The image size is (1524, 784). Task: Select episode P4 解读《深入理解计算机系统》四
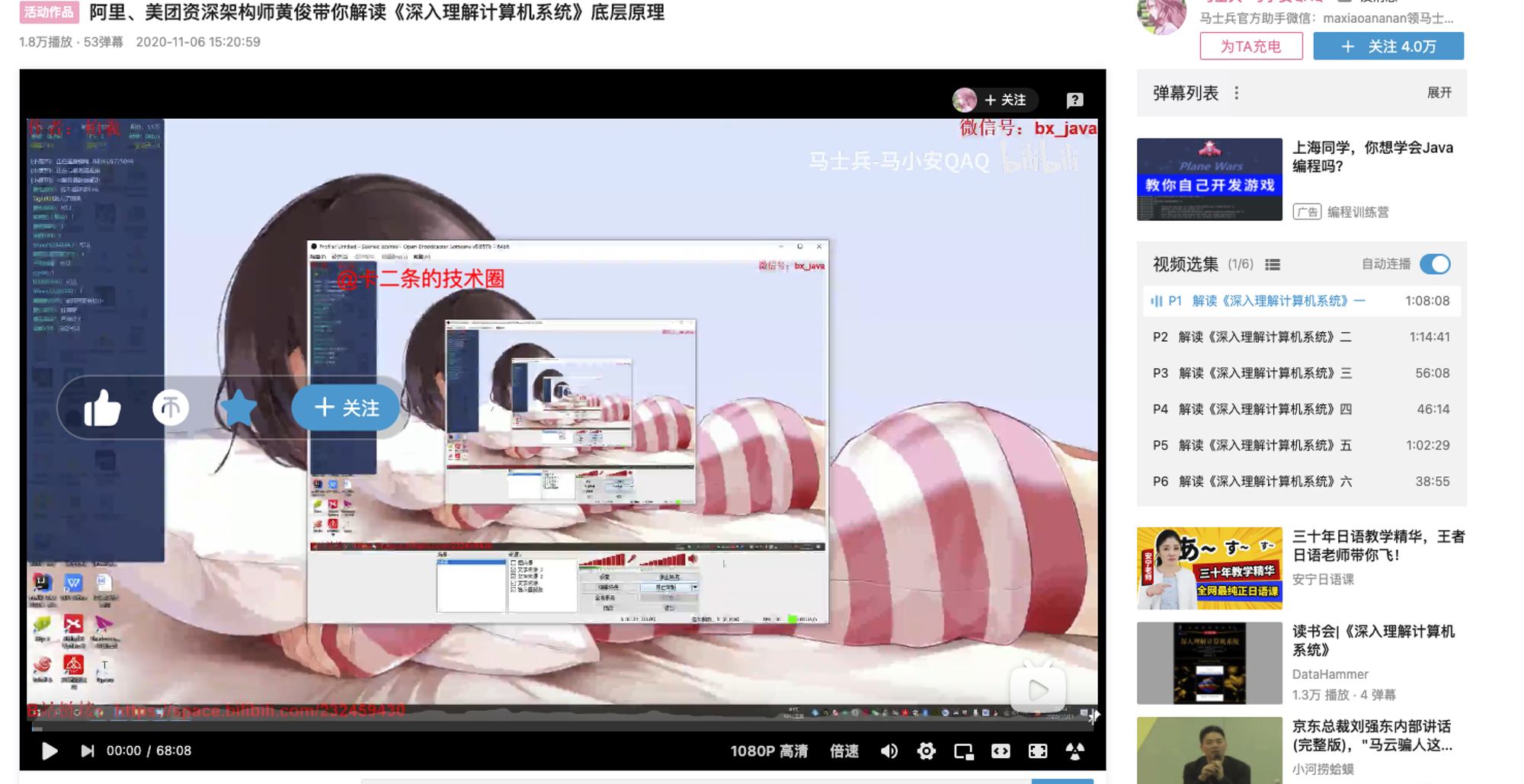pos(1301,409)
